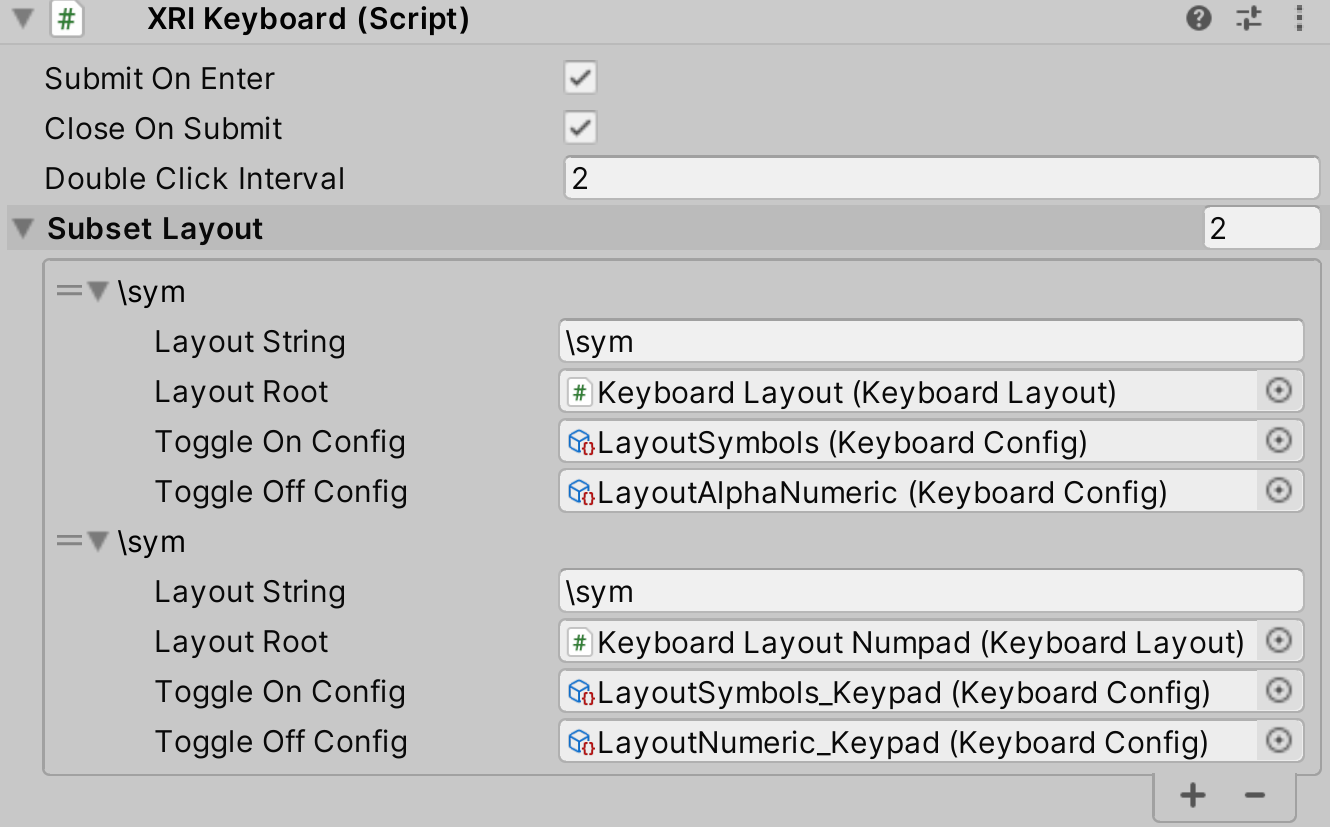Open object picker for LayoutSymbols Toggle On Config
The image size is (1330, 827).
coord(1278,441)
